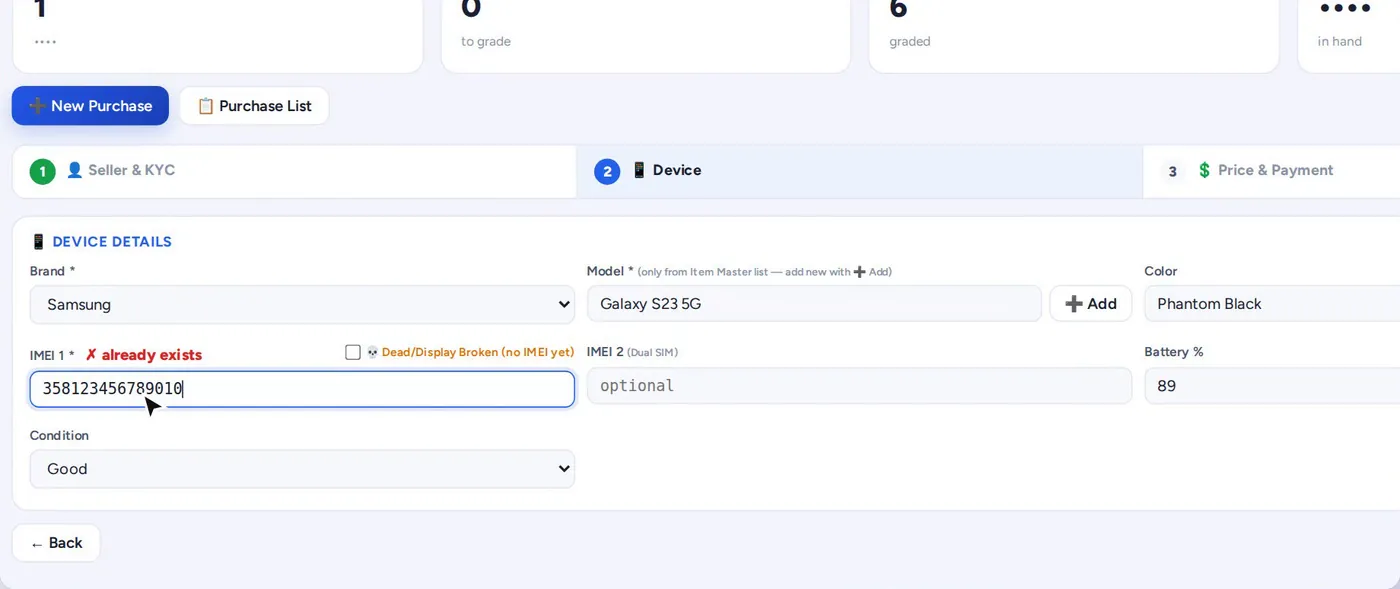Screen dimensions: 1400x589
Task: Click the Color field label
Action: click(x=1161, y=271)
